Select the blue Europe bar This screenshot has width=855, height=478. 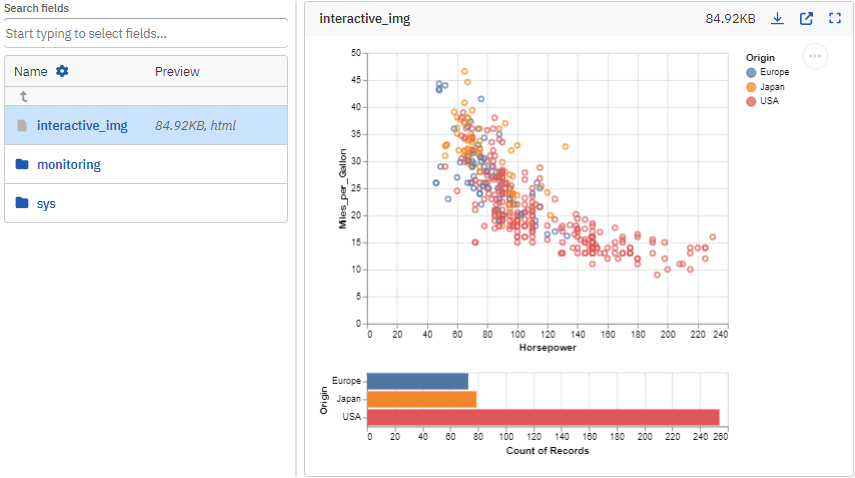click(418, 381)
